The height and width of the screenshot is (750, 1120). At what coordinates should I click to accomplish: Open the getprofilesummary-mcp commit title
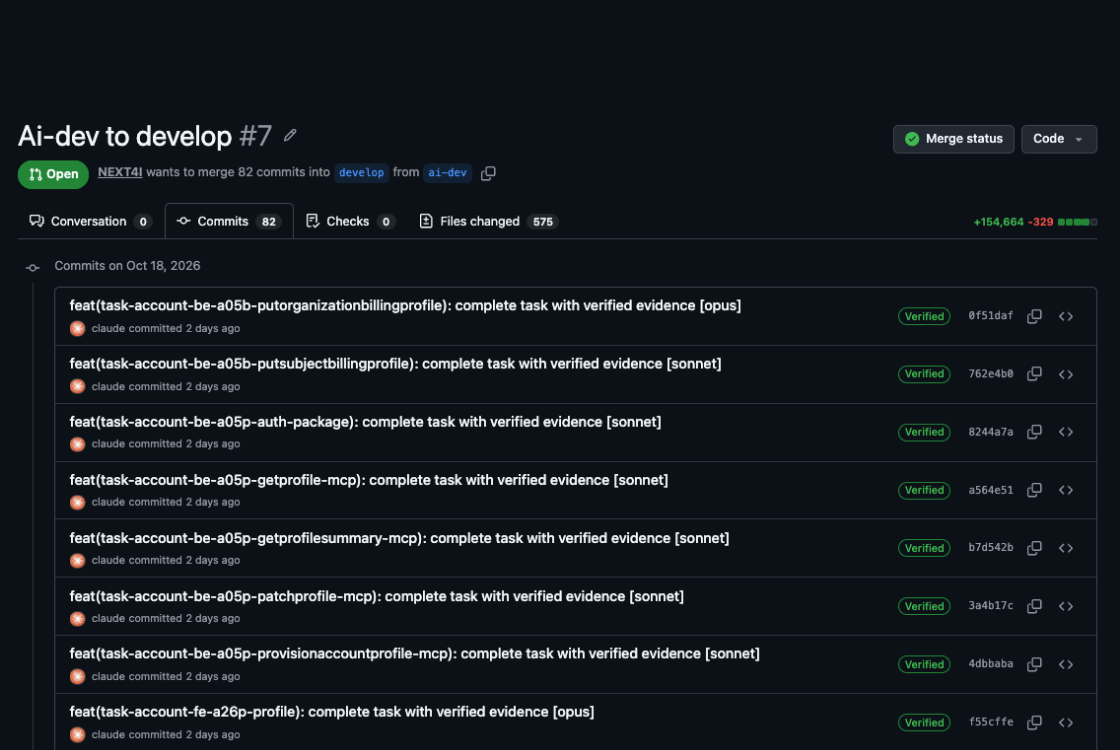[399, 538]
